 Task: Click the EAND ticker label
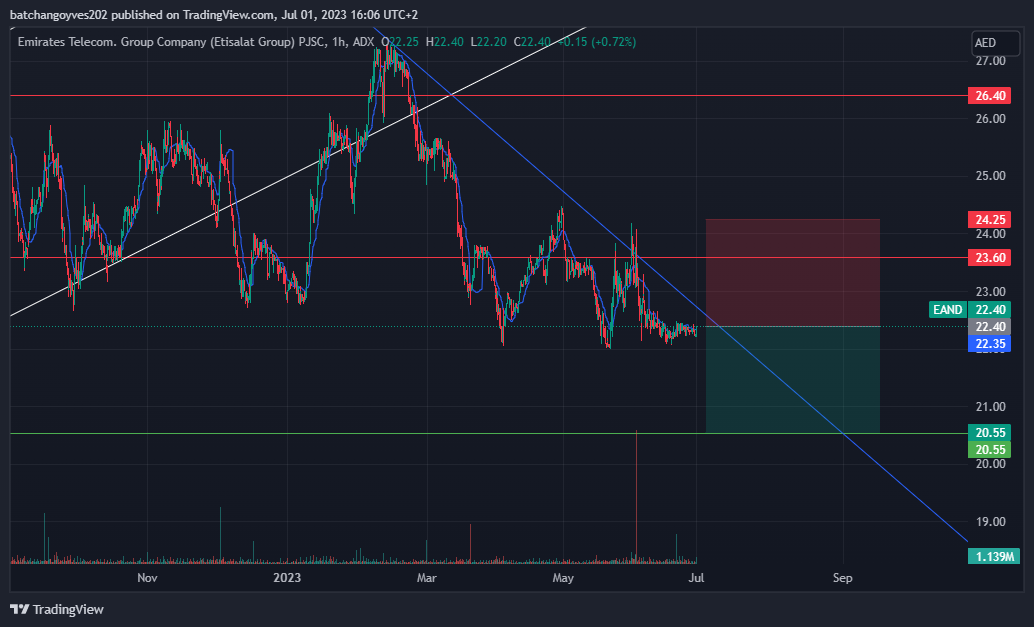(948, 309)
